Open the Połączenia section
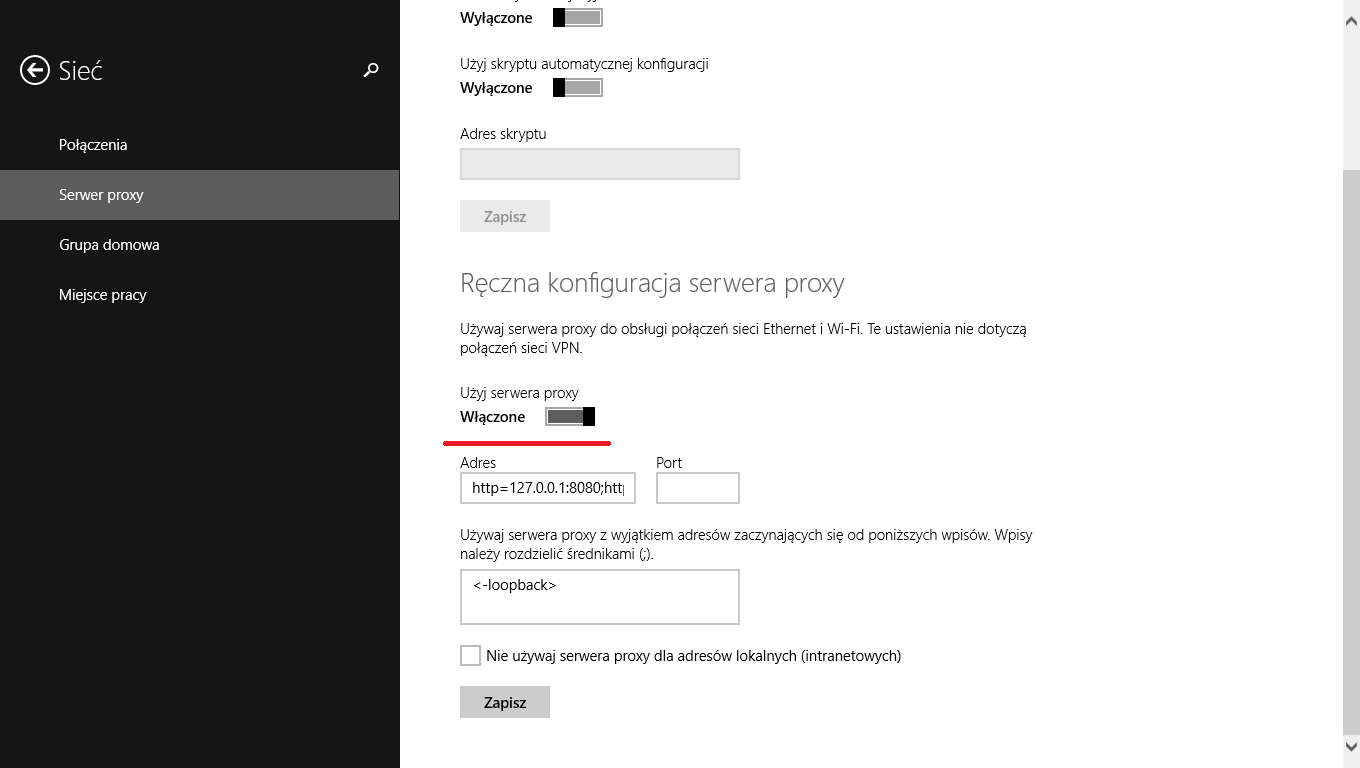The height and width of the screenshot is (768, 1360). point(200,145)
